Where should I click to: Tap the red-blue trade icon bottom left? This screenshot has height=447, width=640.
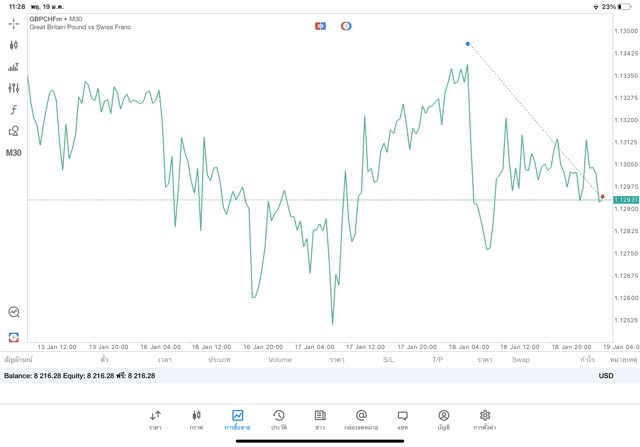(13, 337)
